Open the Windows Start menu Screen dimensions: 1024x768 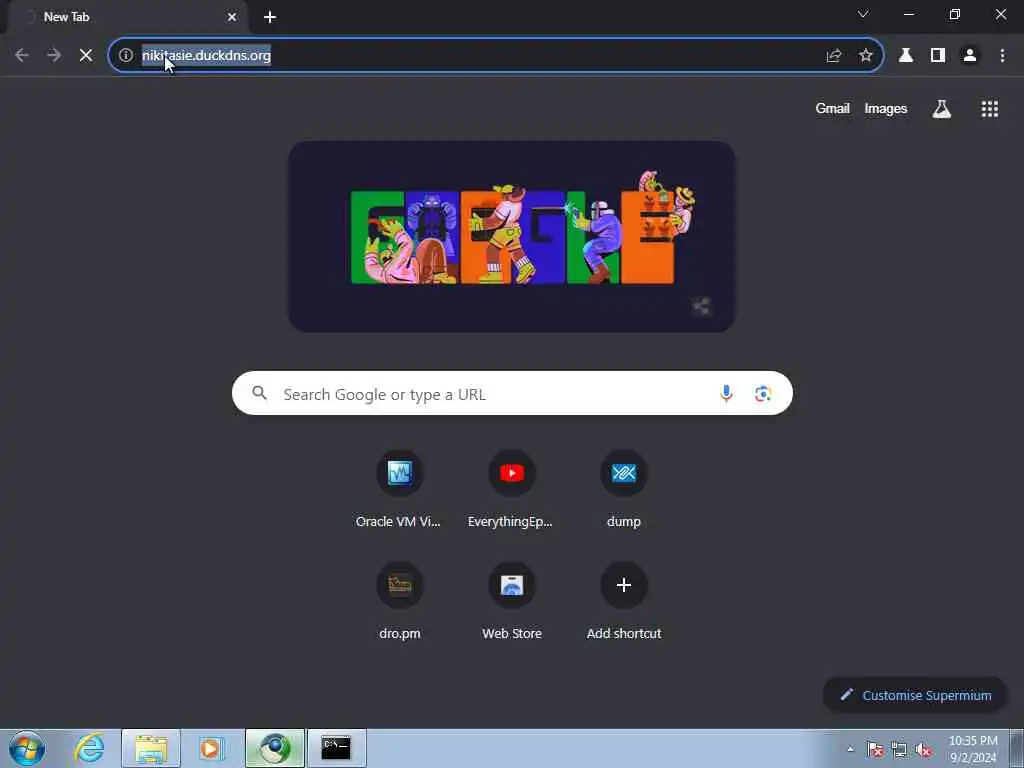click(x=27, y=748)
